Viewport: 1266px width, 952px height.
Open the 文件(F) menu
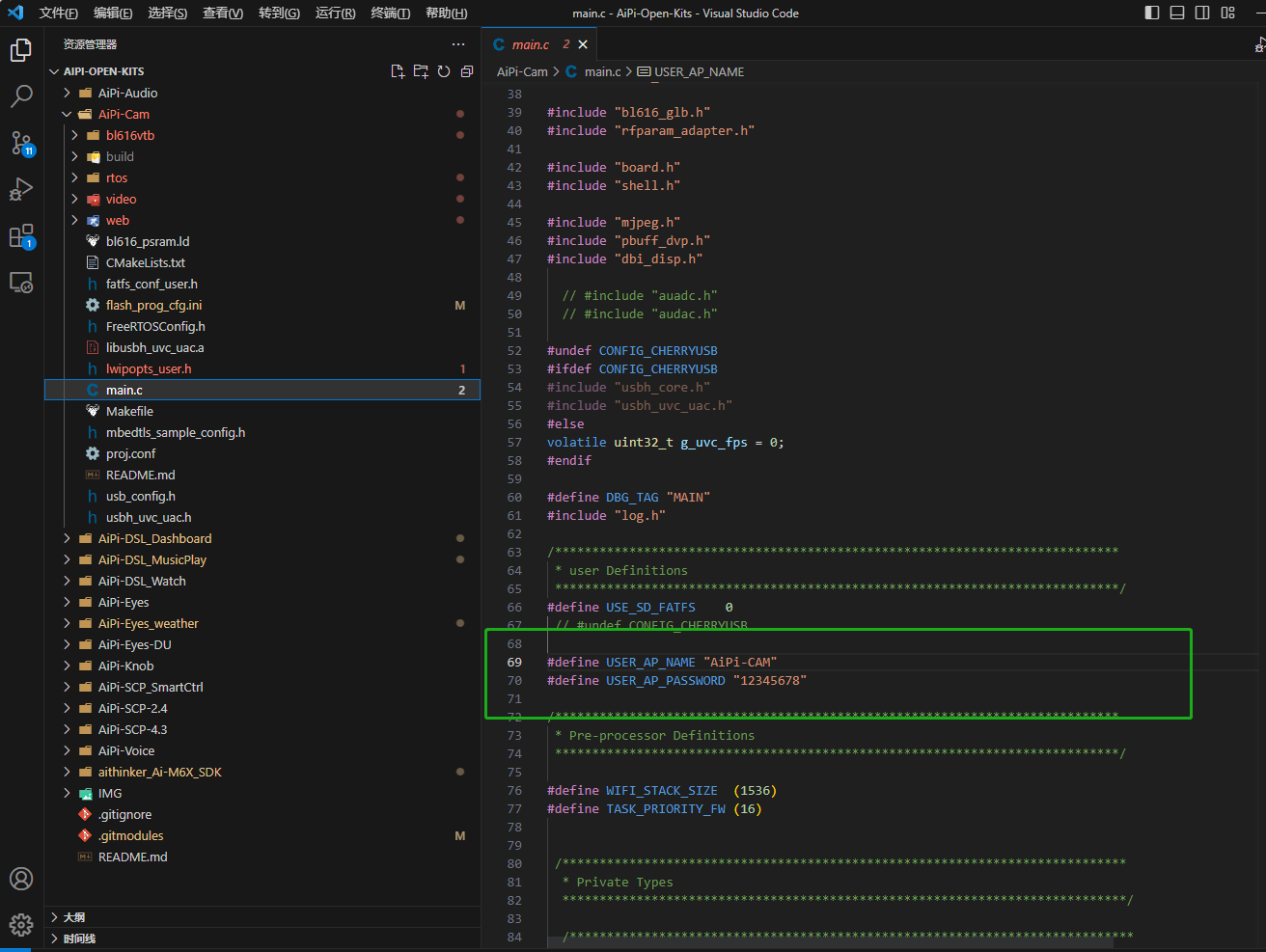59,13
